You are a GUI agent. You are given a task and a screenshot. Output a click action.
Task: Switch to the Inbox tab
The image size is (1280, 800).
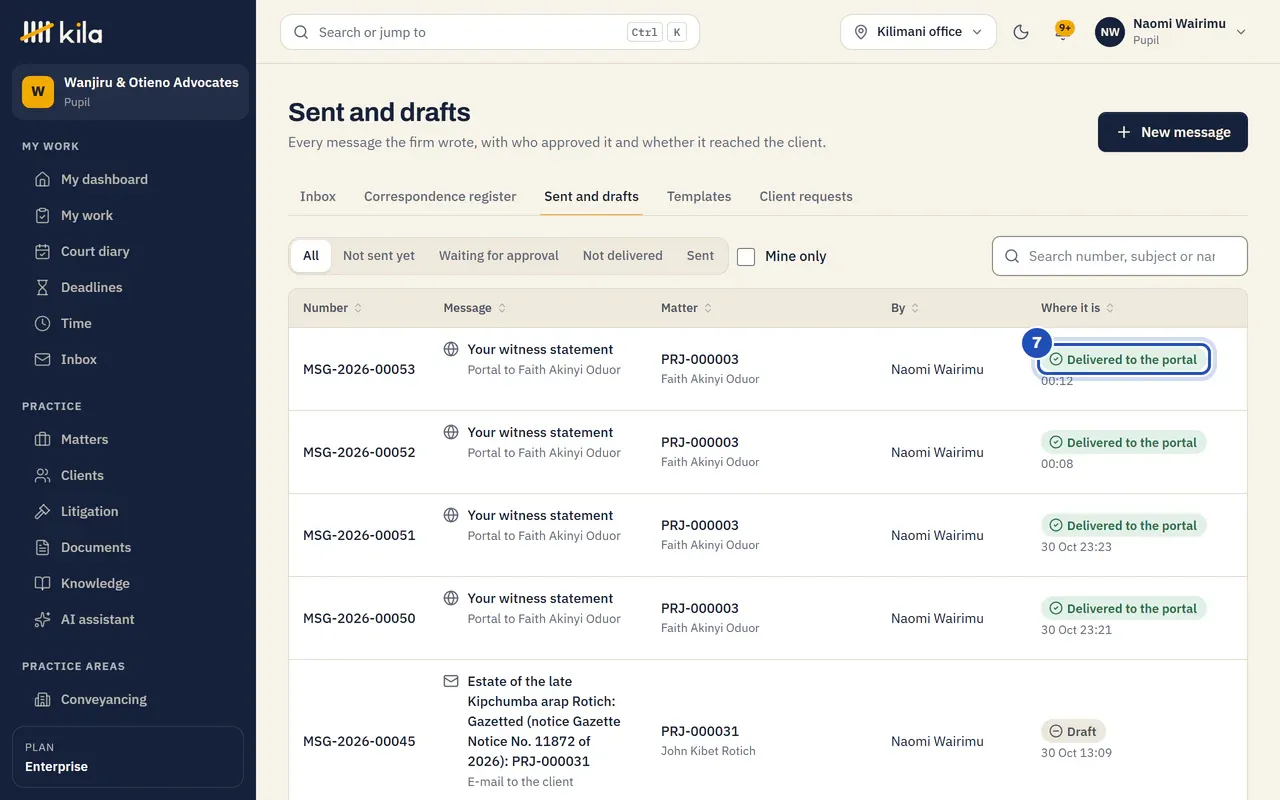tap(318, 197)
